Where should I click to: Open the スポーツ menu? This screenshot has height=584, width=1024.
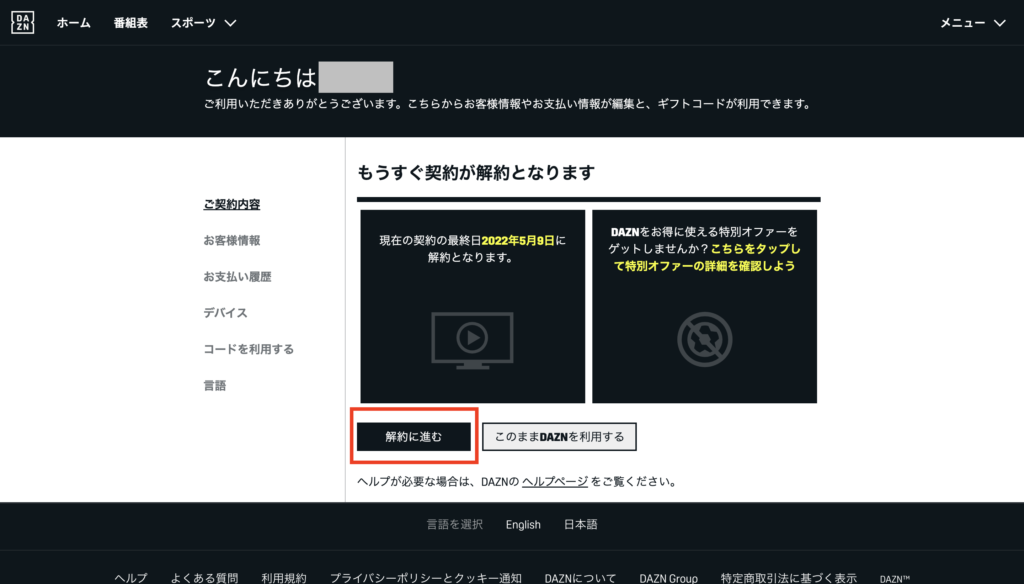coord(193,23)
